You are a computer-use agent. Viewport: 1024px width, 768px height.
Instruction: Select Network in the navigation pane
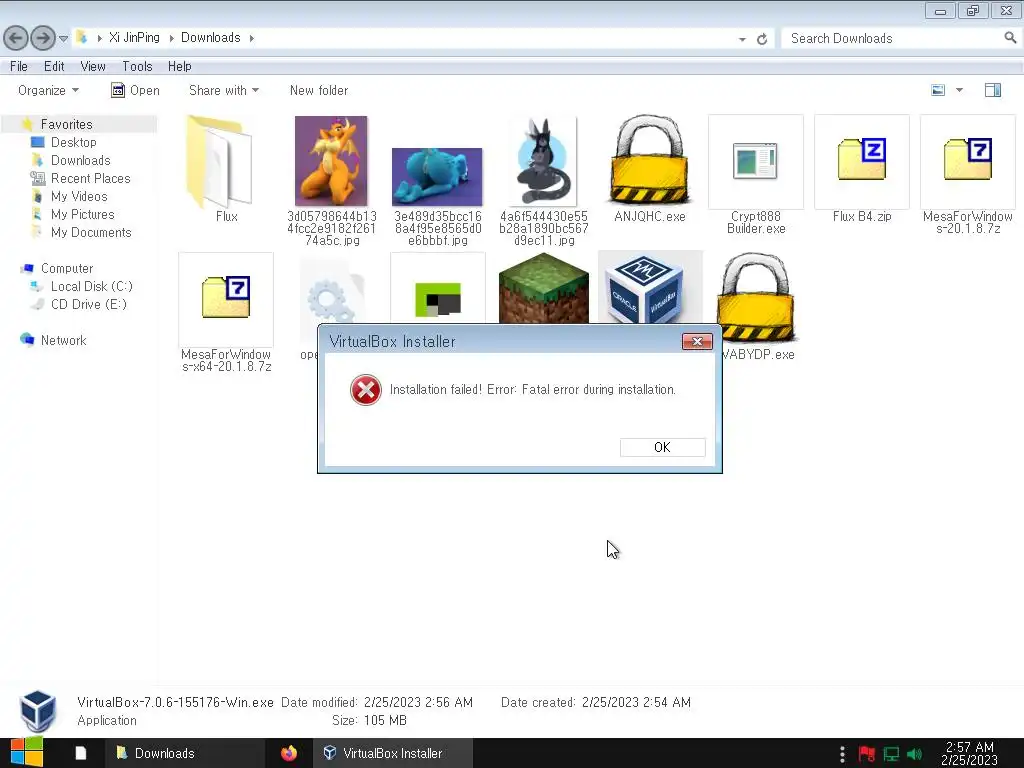(x=63, y=340)
